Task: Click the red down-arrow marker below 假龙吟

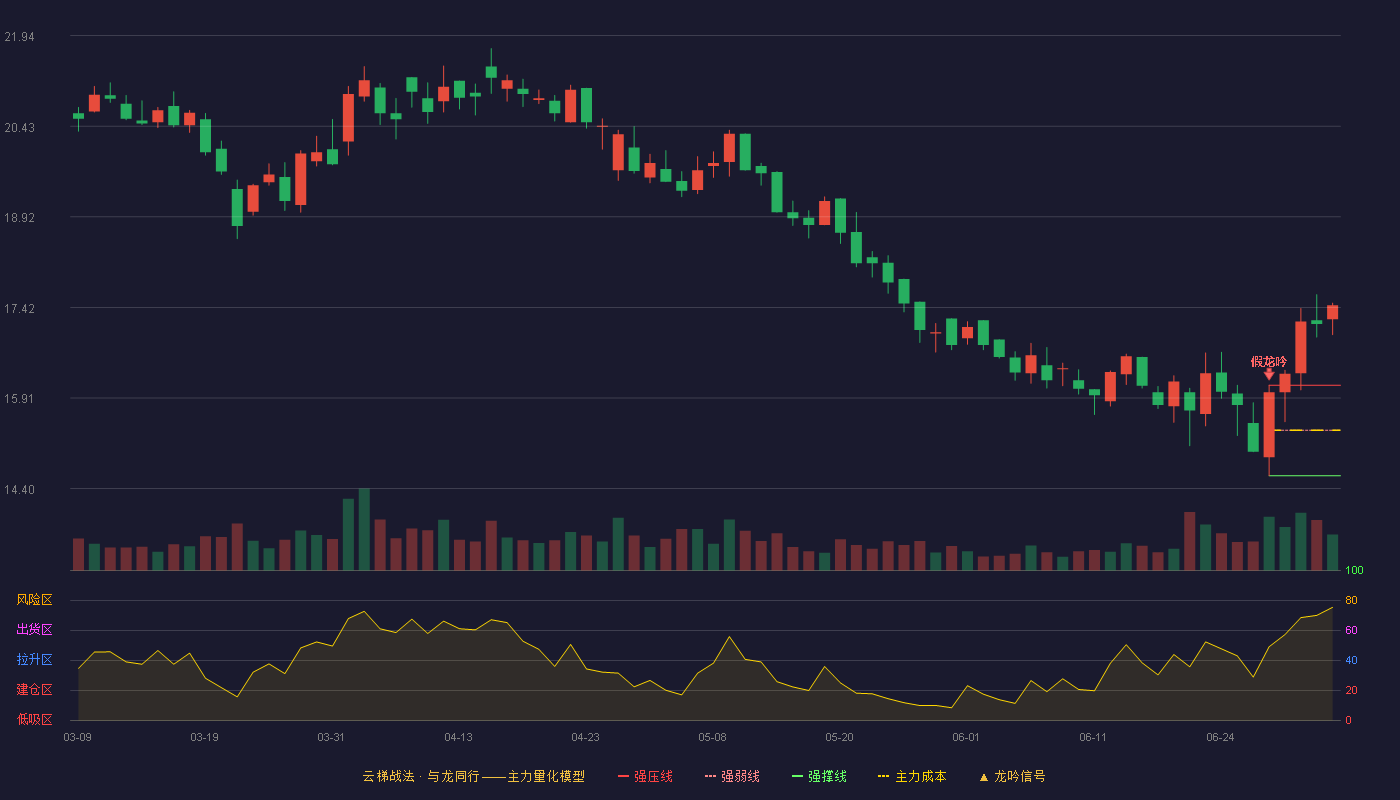Action: (x=1269, y=375)
